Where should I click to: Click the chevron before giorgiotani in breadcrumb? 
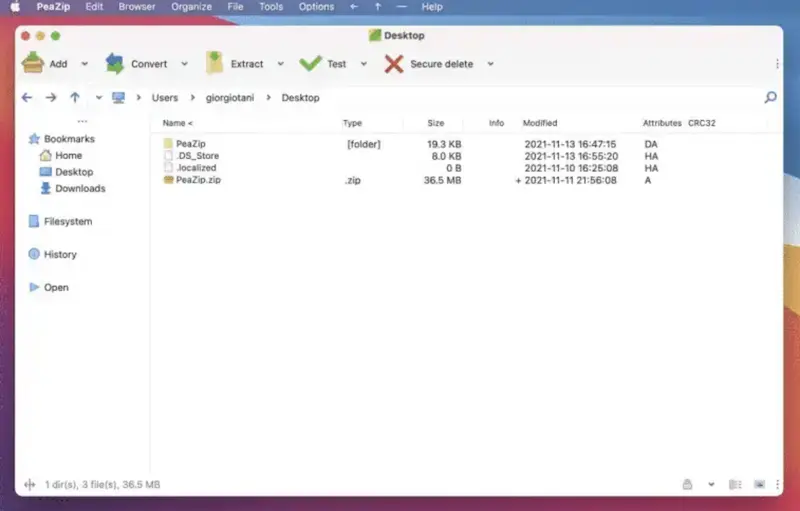click(x=192, y=97)
